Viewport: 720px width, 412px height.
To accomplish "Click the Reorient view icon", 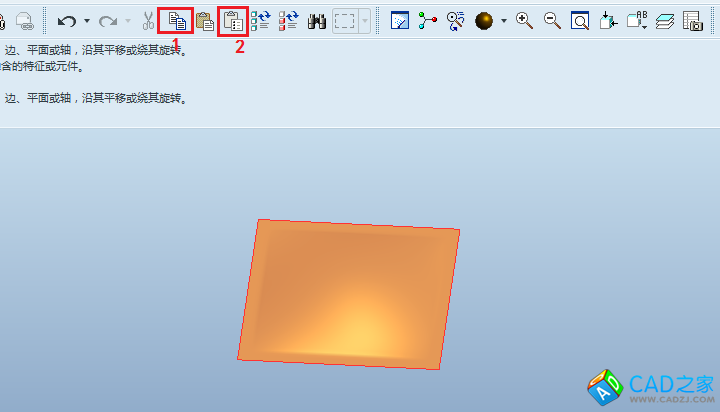I will [608, 20].
